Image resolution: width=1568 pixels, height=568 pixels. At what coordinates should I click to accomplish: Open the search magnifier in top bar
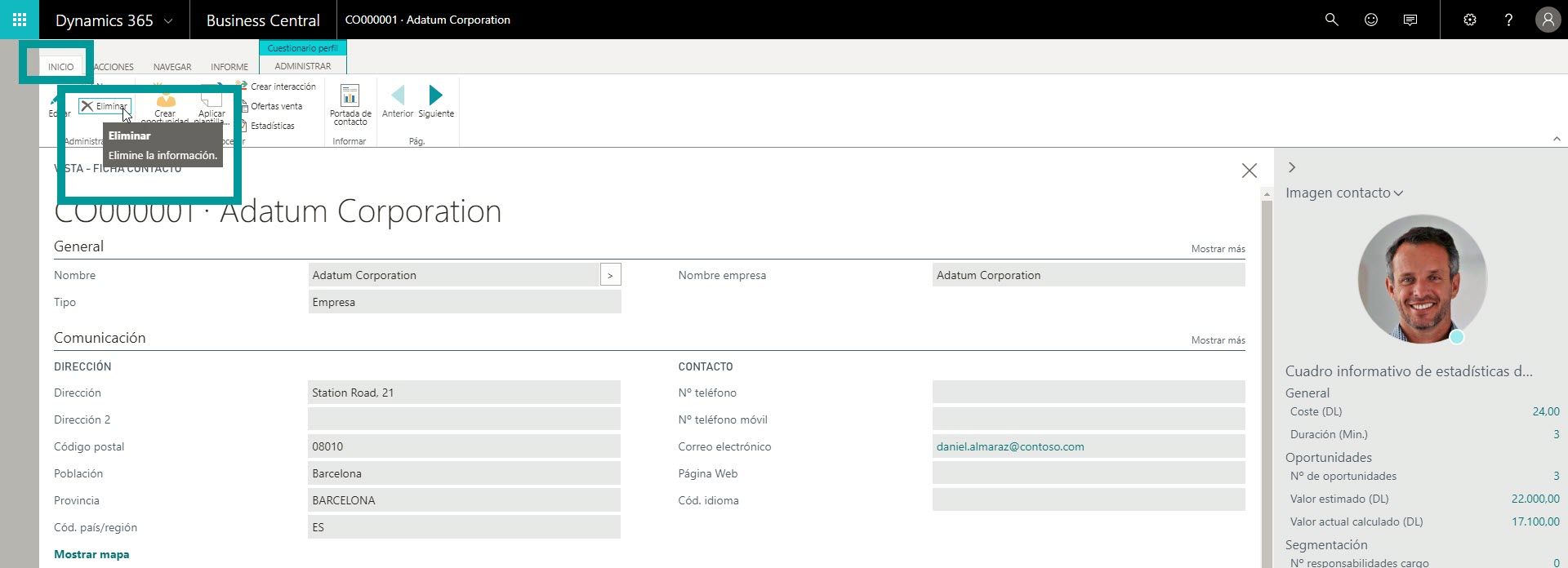click(1331, 20)
